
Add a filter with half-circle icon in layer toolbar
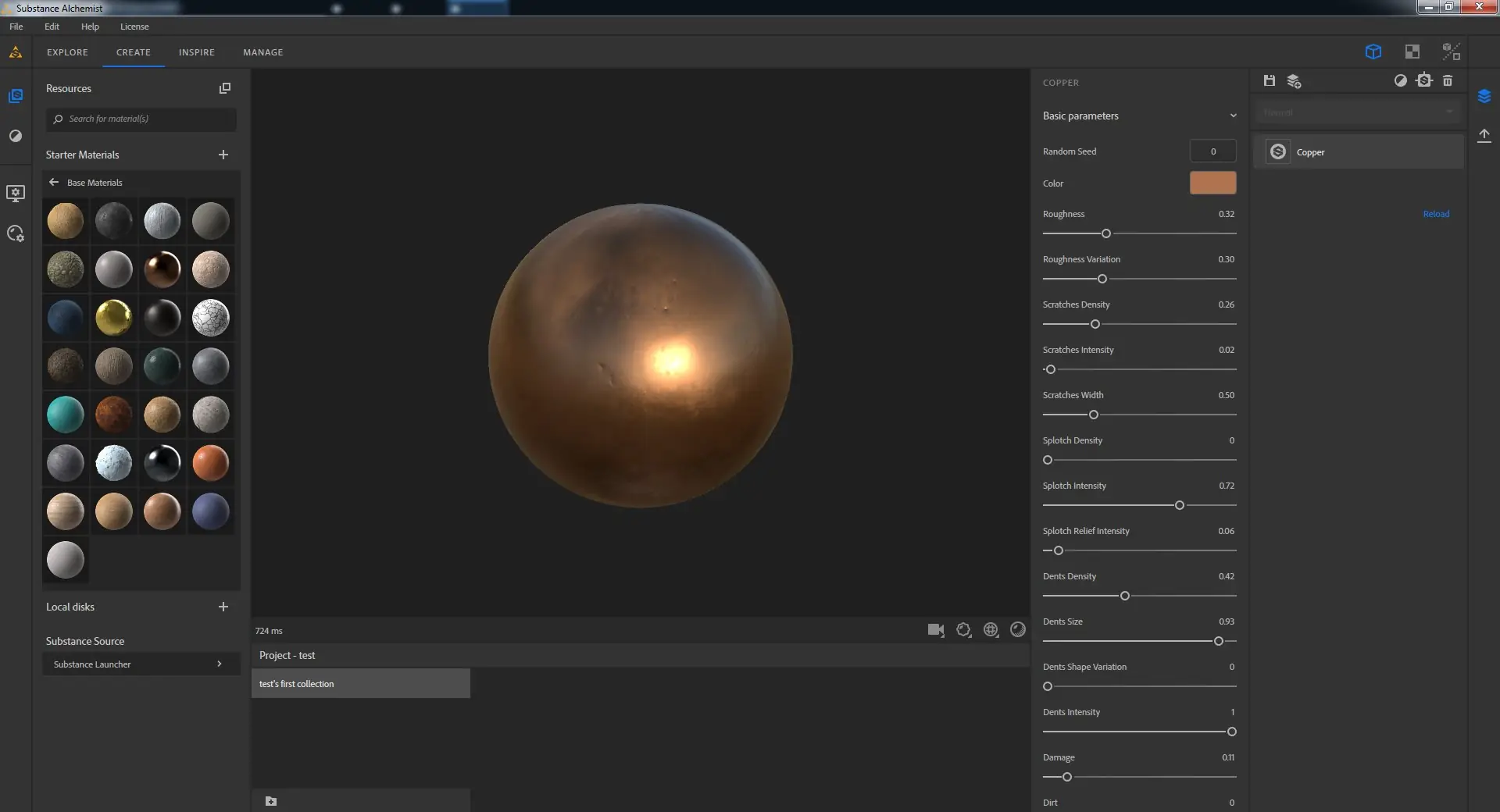(1401, 80)
